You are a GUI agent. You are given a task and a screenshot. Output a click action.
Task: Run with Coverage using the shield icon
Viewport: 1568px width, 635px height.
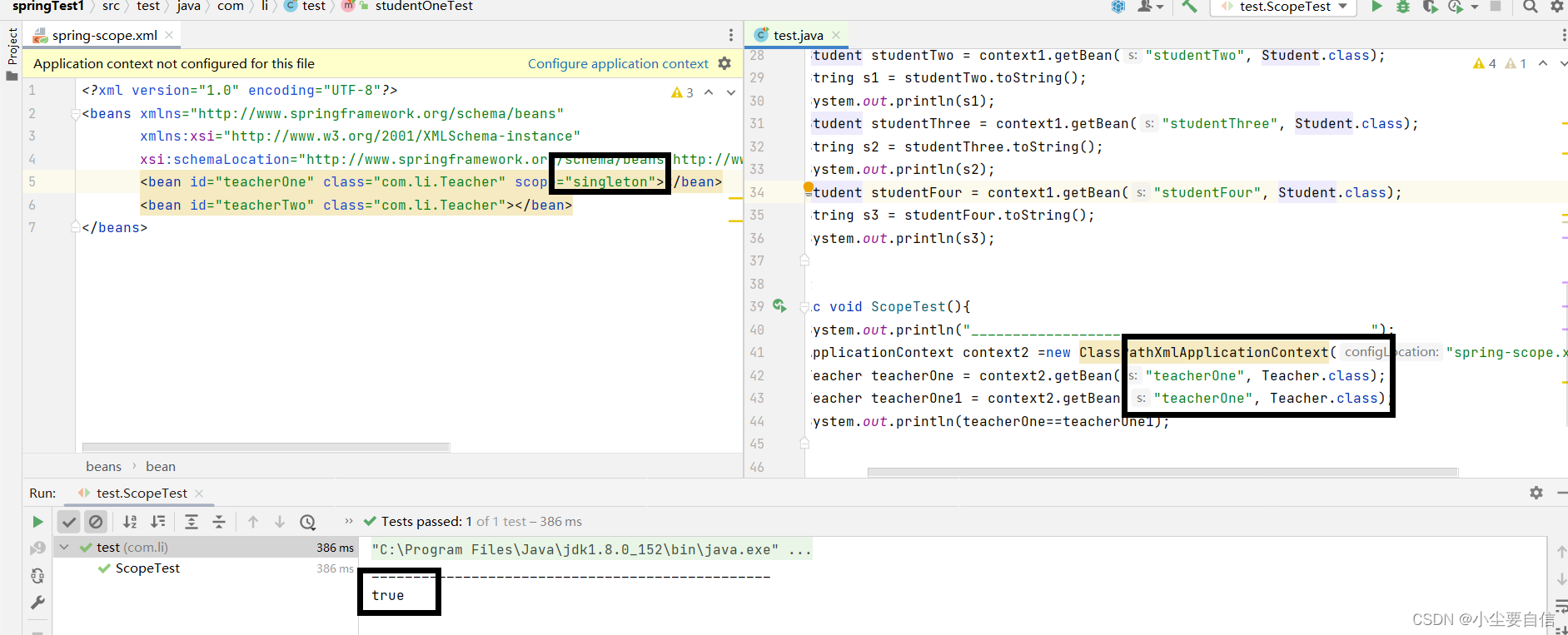click(x=1430, y=7)
